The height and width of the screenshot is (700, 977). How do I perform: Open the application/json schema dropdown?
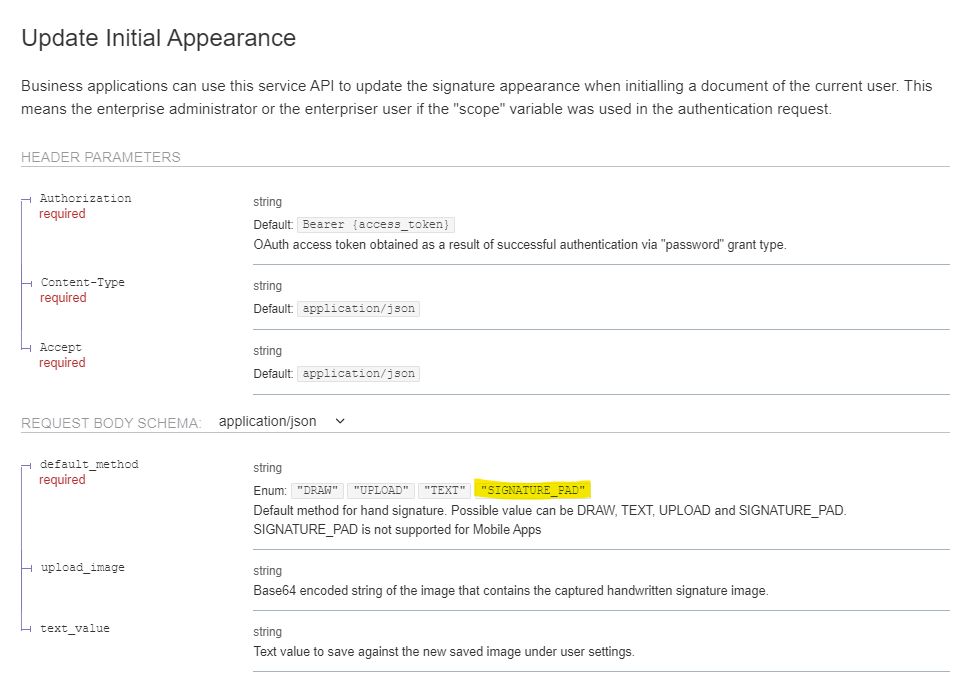pyautogui.click(x=282, y=422)
